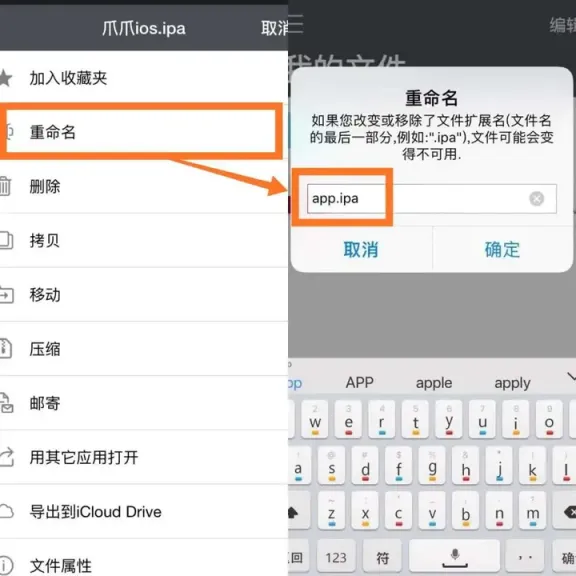Tap the microphone space bar key
Viewport: 576px width, 576px height.
[454, 557]
